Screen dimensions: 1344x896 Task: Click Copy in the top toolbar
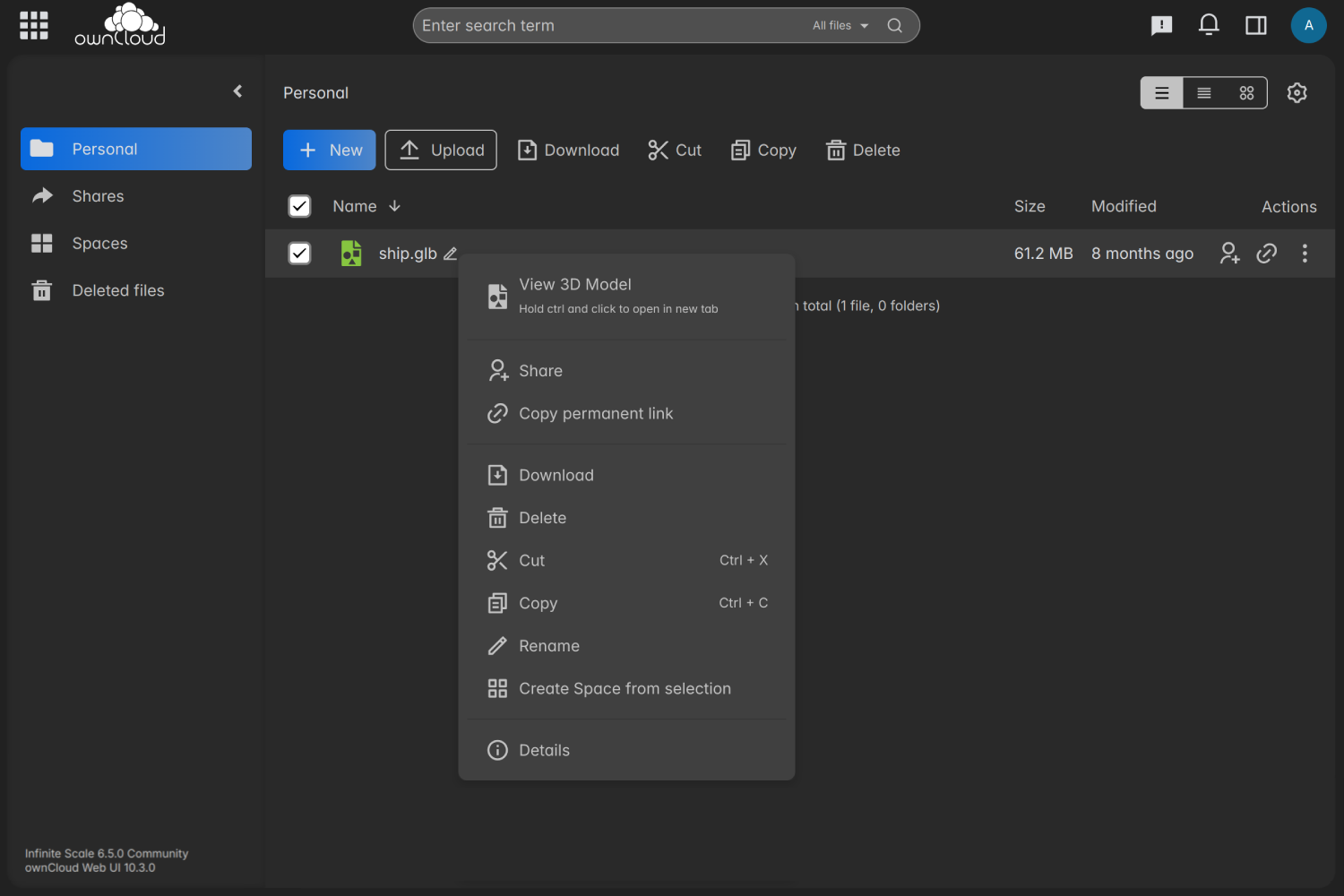click(764, 150)
